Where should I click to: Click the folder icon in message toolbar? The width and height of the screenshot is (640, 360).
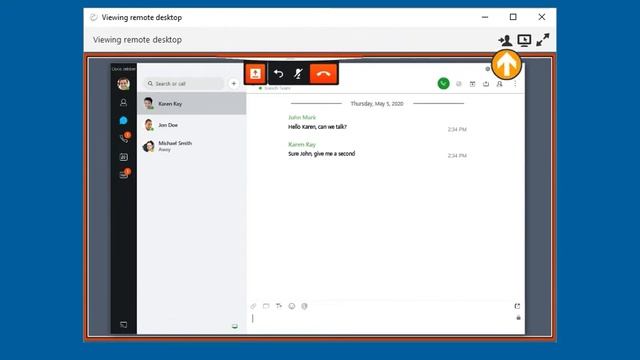(266, 306)
